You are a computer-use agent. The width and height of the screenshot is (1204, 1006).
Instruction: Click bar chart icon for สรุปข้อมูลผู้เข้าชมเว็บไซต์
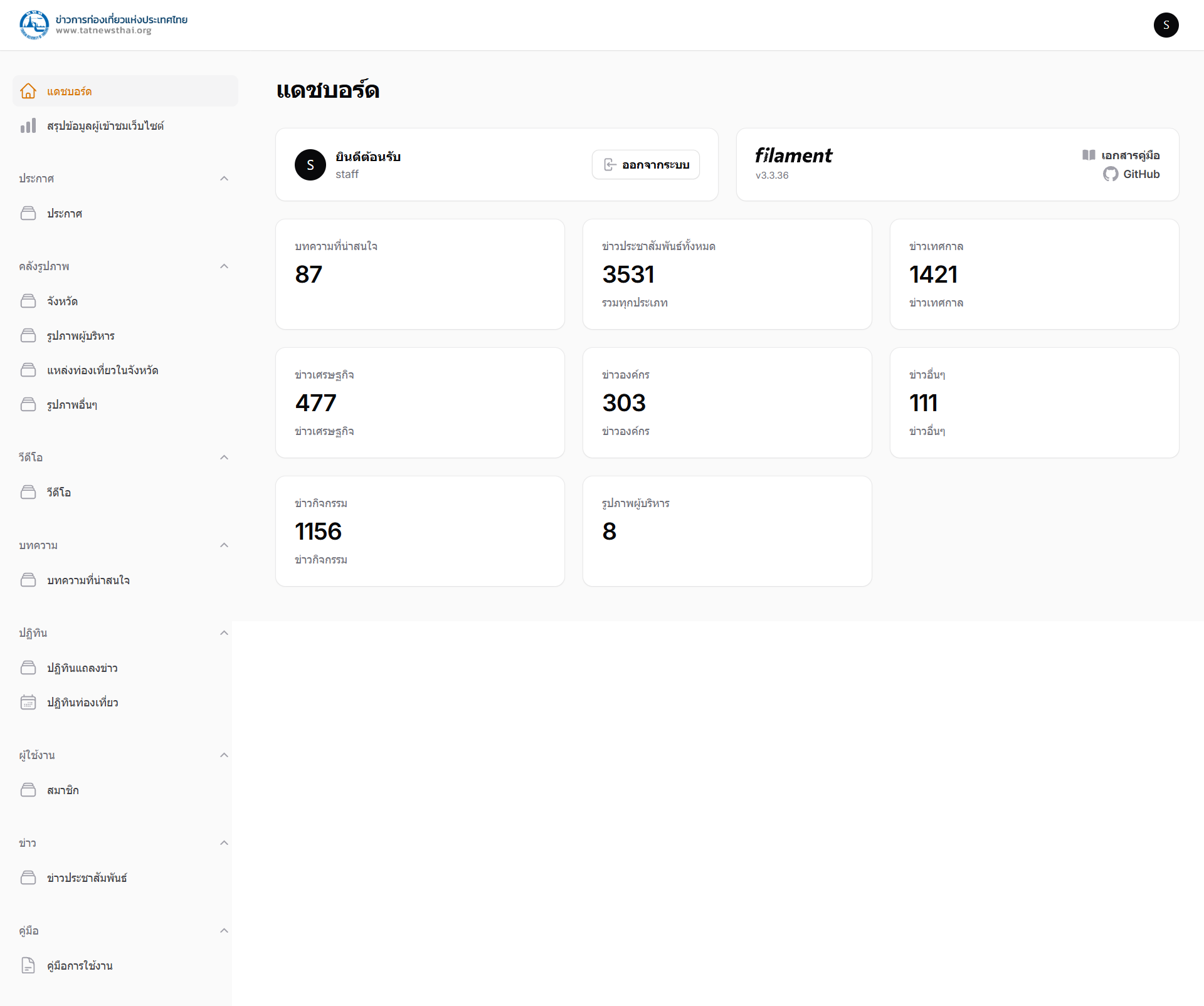pyautogui.click(x=28, y=125)
